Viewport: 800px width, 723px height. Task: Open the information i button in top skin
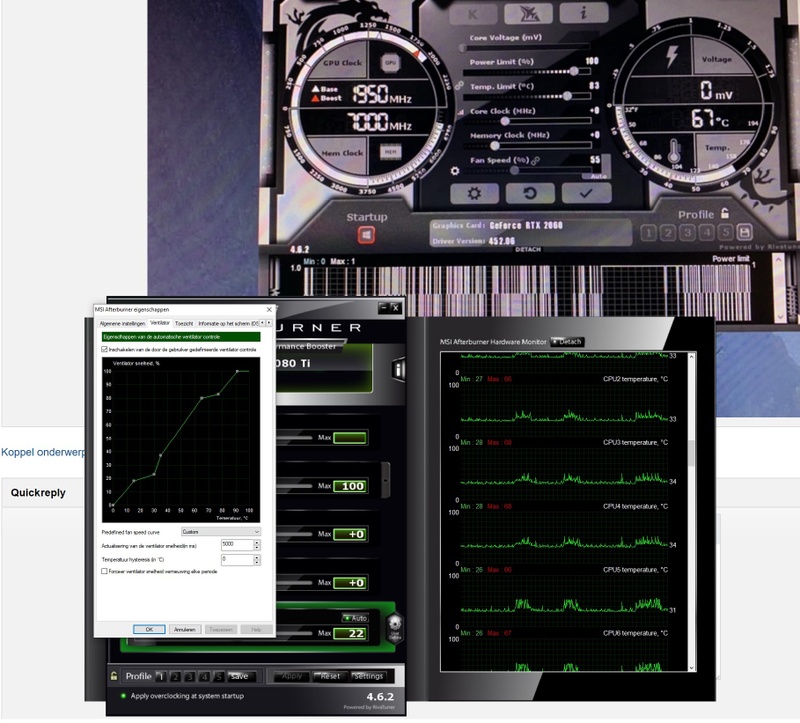pyautogui.click(x=584, y=13)
